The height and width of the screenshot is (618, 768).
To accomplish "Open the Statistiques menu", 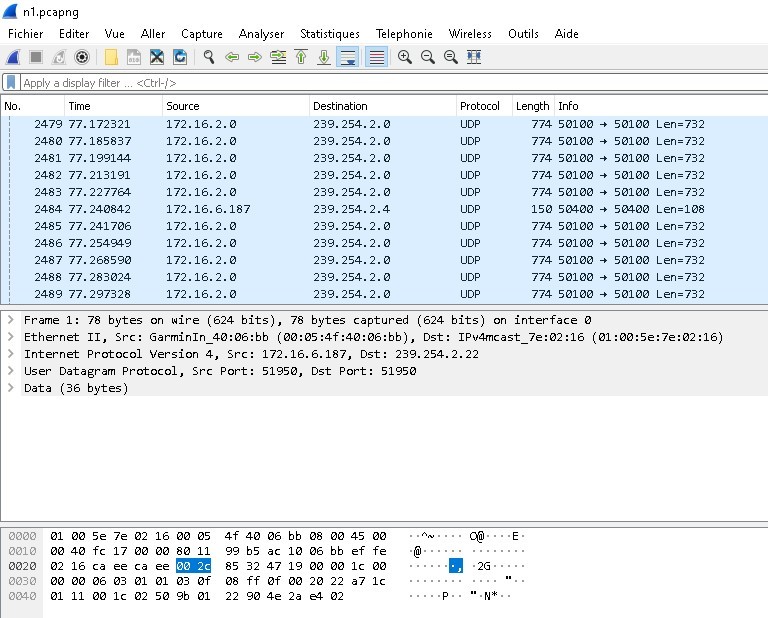I will 330,34.
